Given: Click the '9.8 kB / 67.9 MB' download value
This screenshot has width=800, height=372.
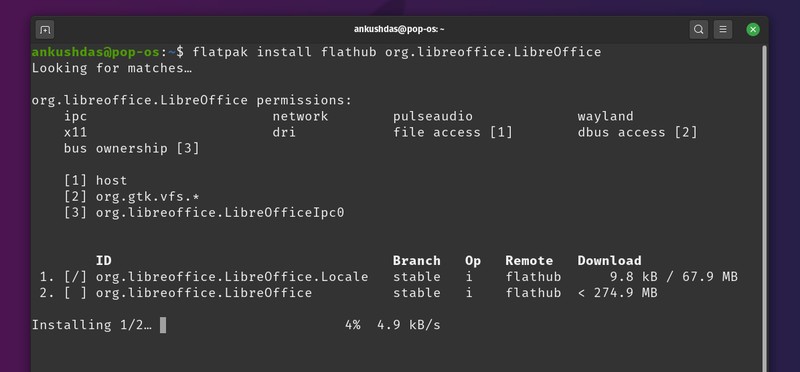Looking at the screenshot, I should 673,277.
